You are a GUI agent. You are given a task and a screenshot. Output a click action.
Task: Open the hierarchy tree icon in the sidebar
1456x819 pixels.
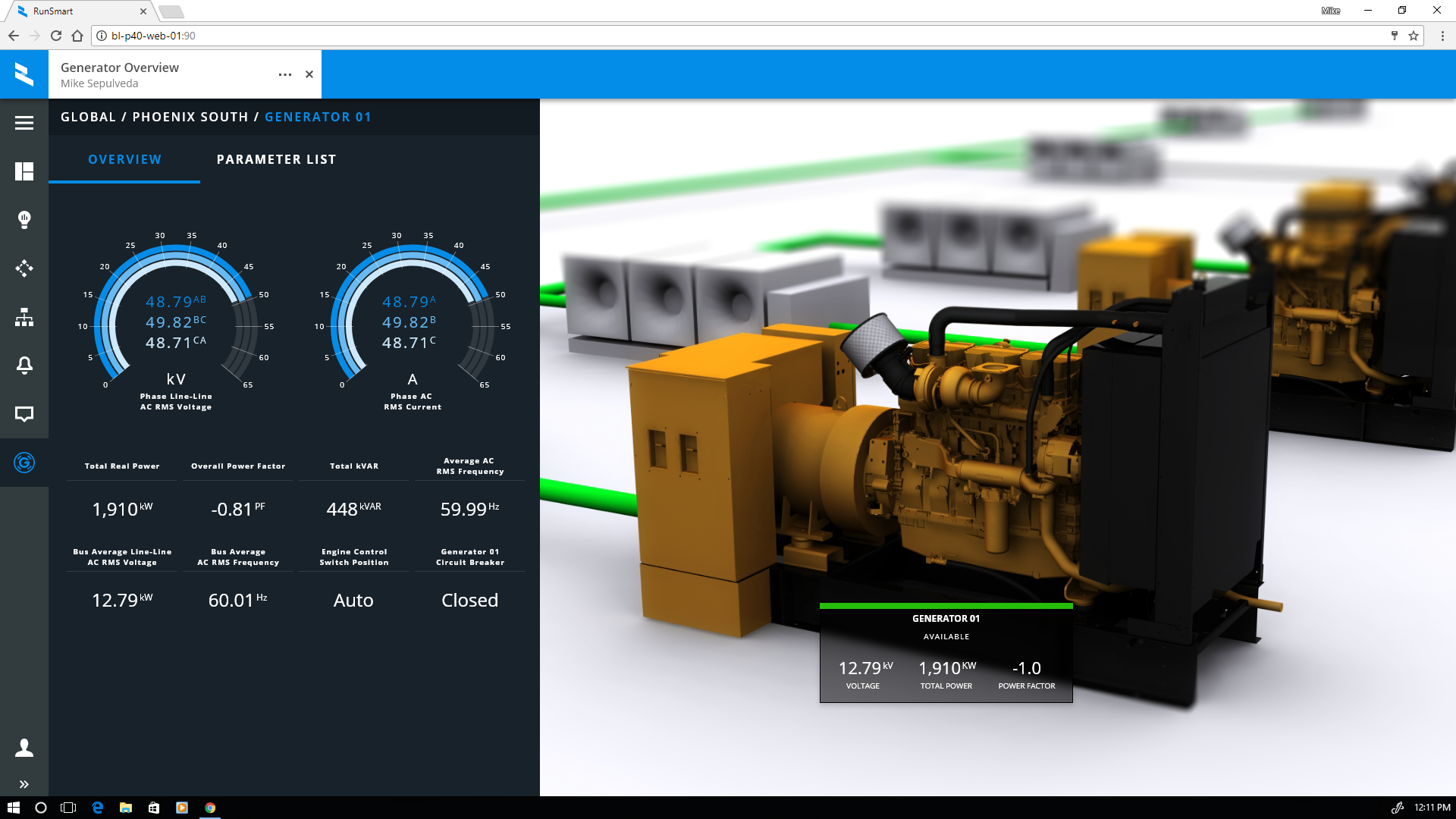click(24, 317)
